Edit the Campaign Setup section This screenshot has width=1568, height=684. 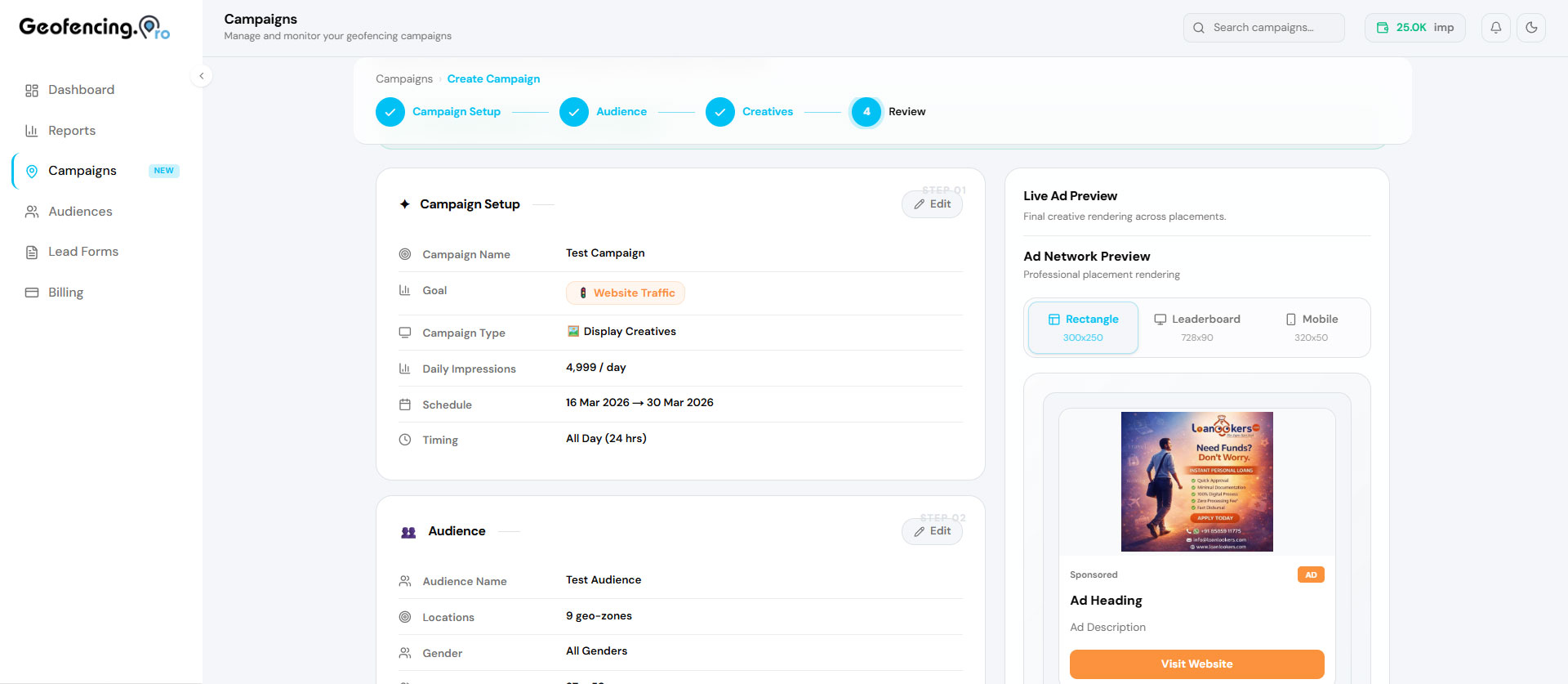click(x=932, y=204)
